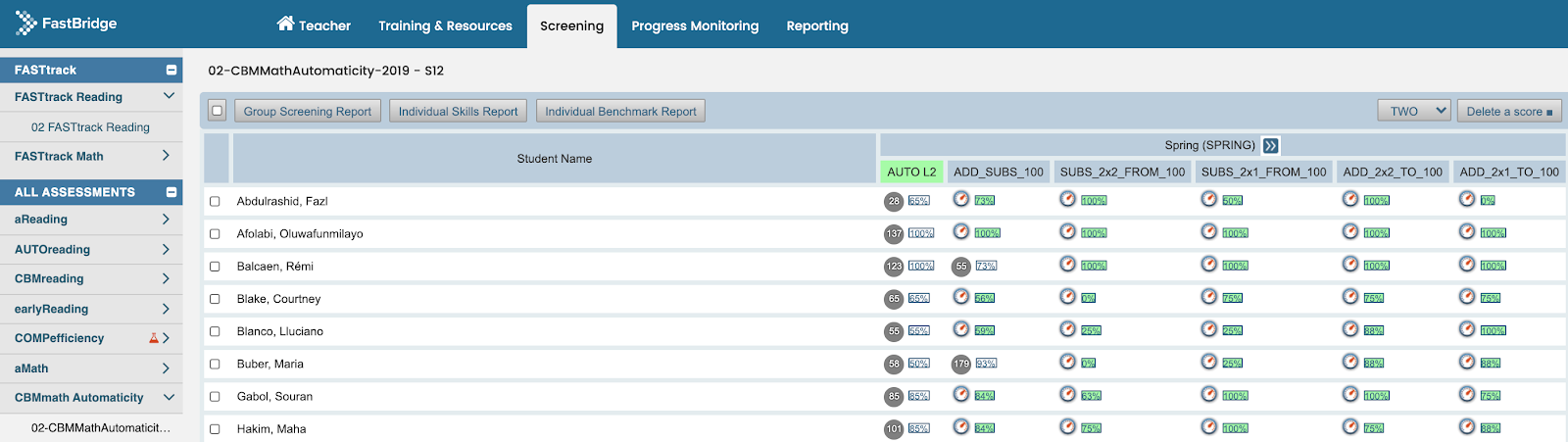Collapse the ALL ASSESSMENTS minus icon
Screen dimensions: 1568x442
coord(171,192)
